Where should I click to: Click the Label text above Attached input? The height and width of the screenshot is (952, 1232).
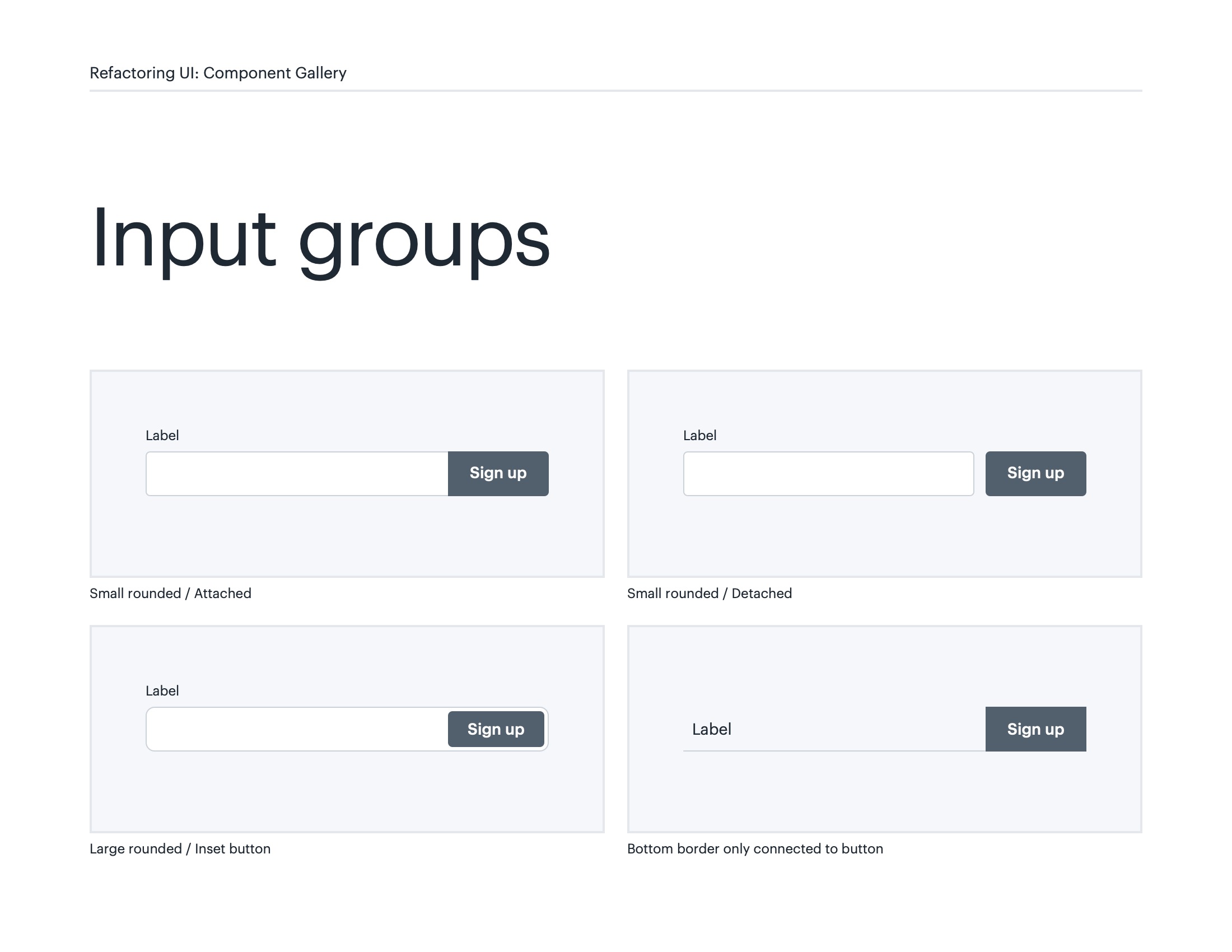(162, 435)
